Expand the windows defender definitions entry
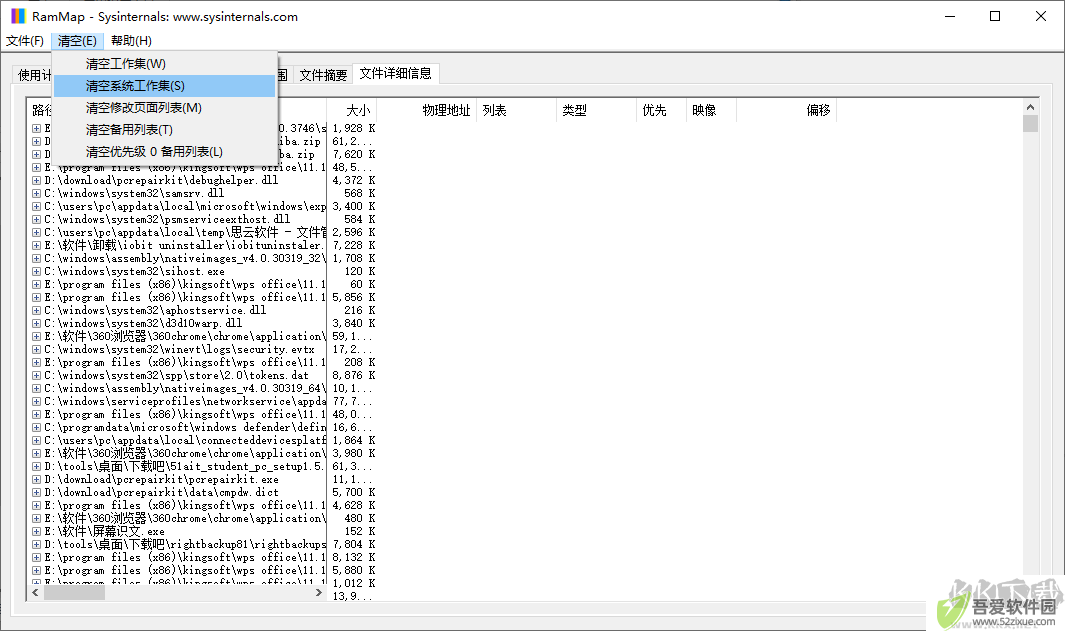 [37, 428]
